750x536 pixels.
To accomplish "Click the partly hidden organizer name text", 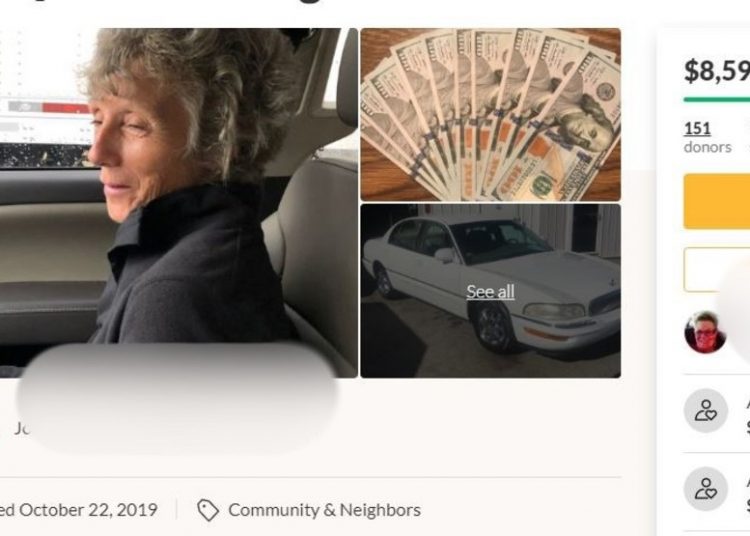I will [22, 428].
